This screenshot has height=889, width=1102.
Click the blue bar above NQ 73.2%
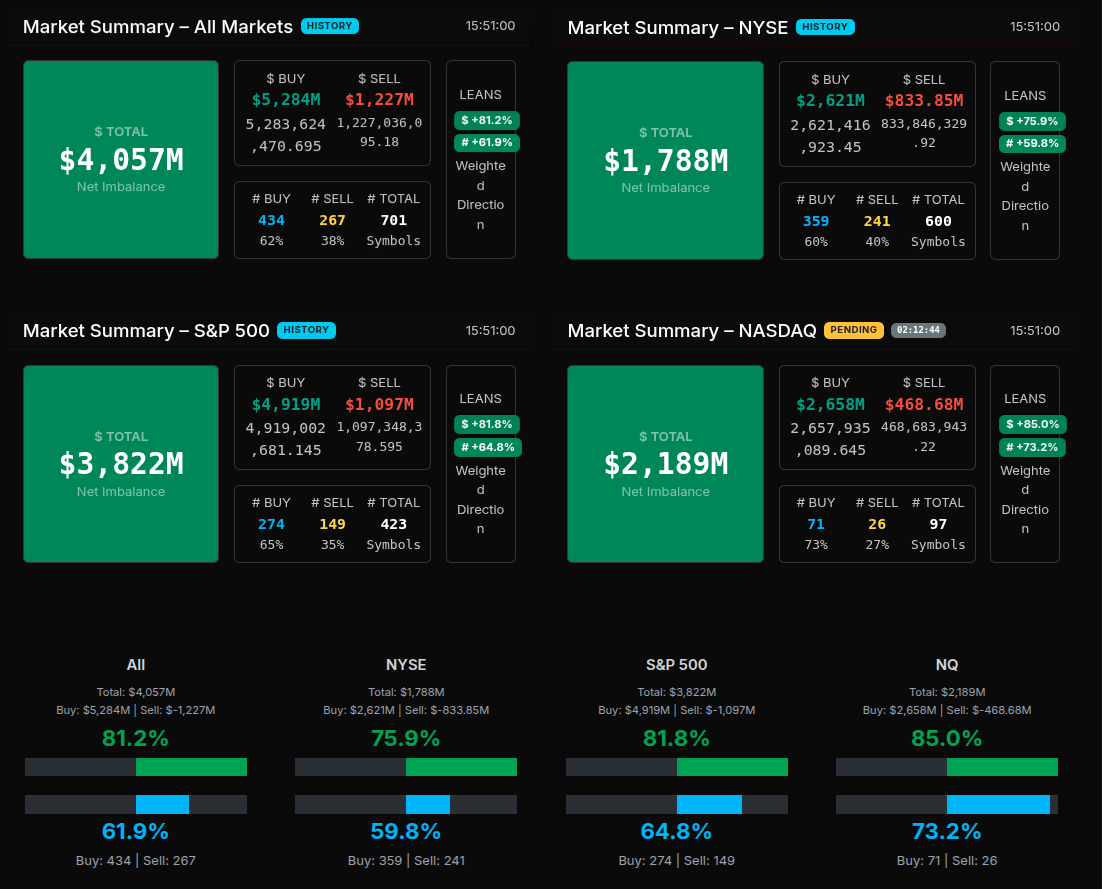[x=998, y=804]
